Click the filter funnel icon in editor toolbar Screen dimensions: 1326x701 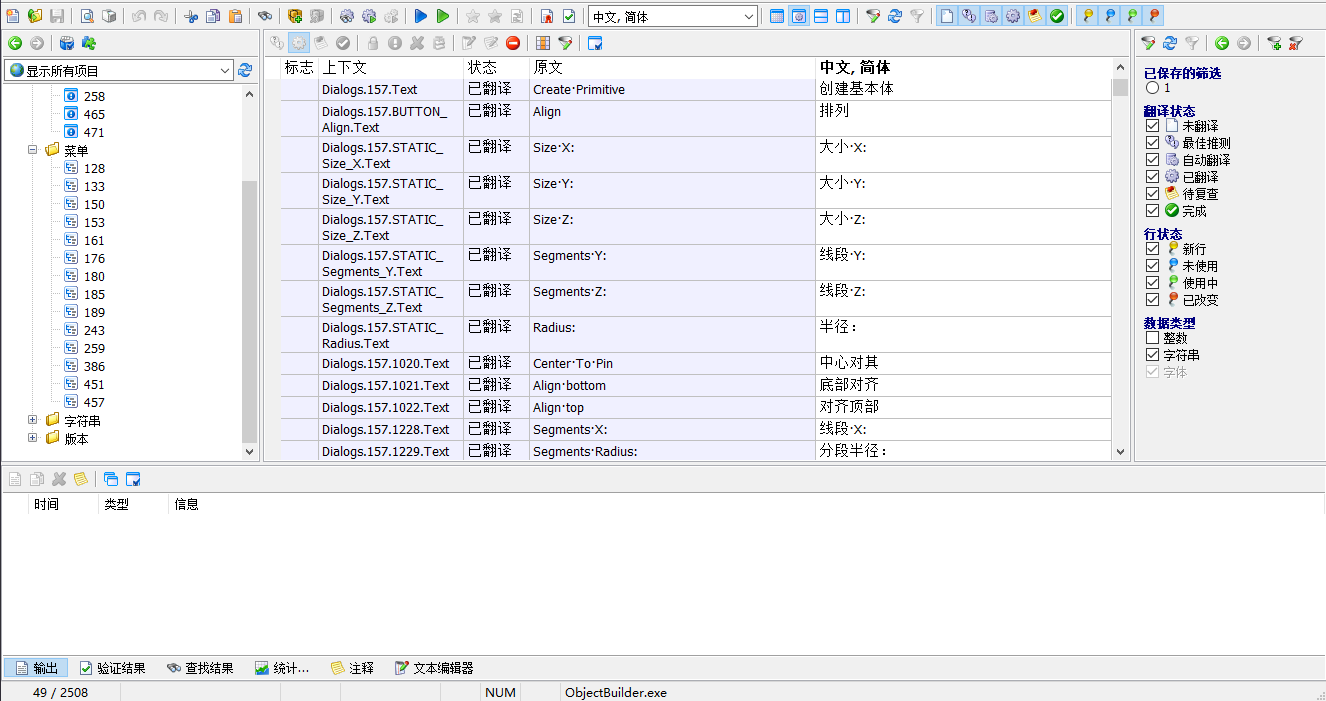(x=565, y=43)
